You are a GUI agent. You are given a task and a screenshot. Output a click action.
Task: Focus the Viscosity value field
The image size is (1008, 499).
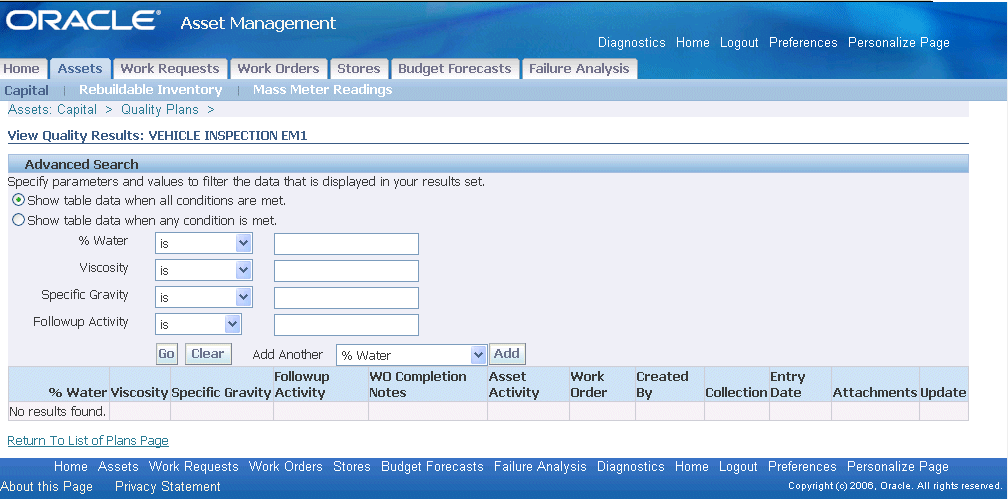[x=346, y=271]
